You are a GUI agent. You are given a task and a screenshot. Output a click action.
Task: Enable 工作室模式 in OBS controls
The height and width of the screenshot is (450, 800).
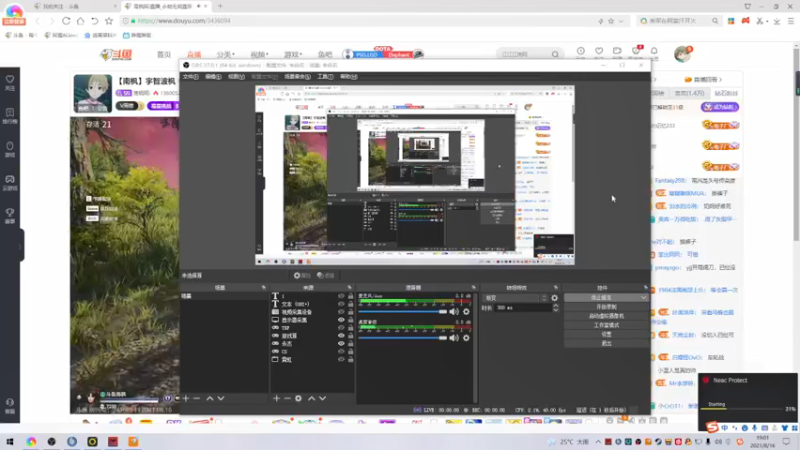pos(606,325)
